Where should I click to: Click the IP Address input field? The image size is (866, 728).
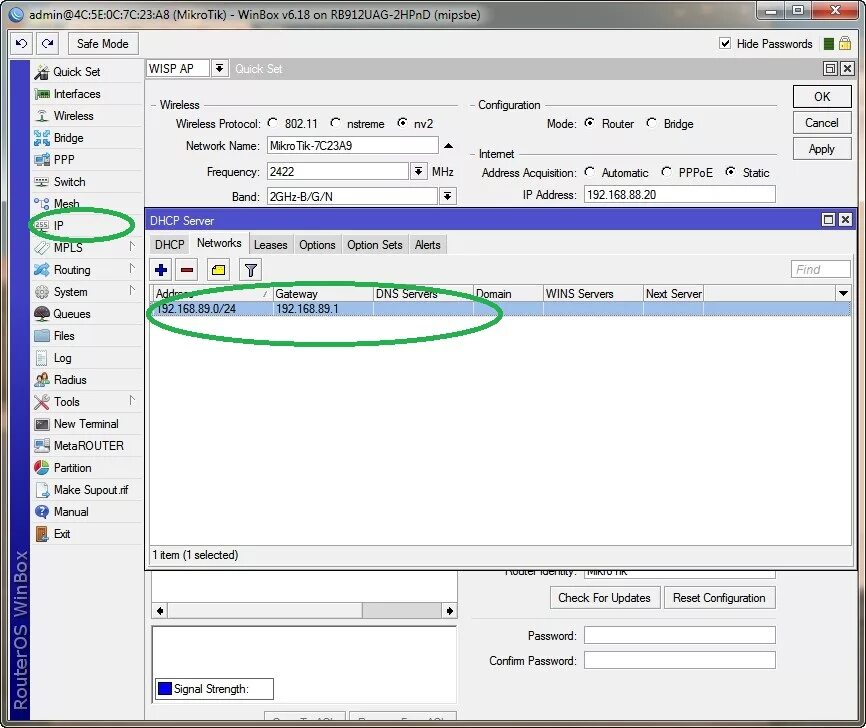pos(679,194)
